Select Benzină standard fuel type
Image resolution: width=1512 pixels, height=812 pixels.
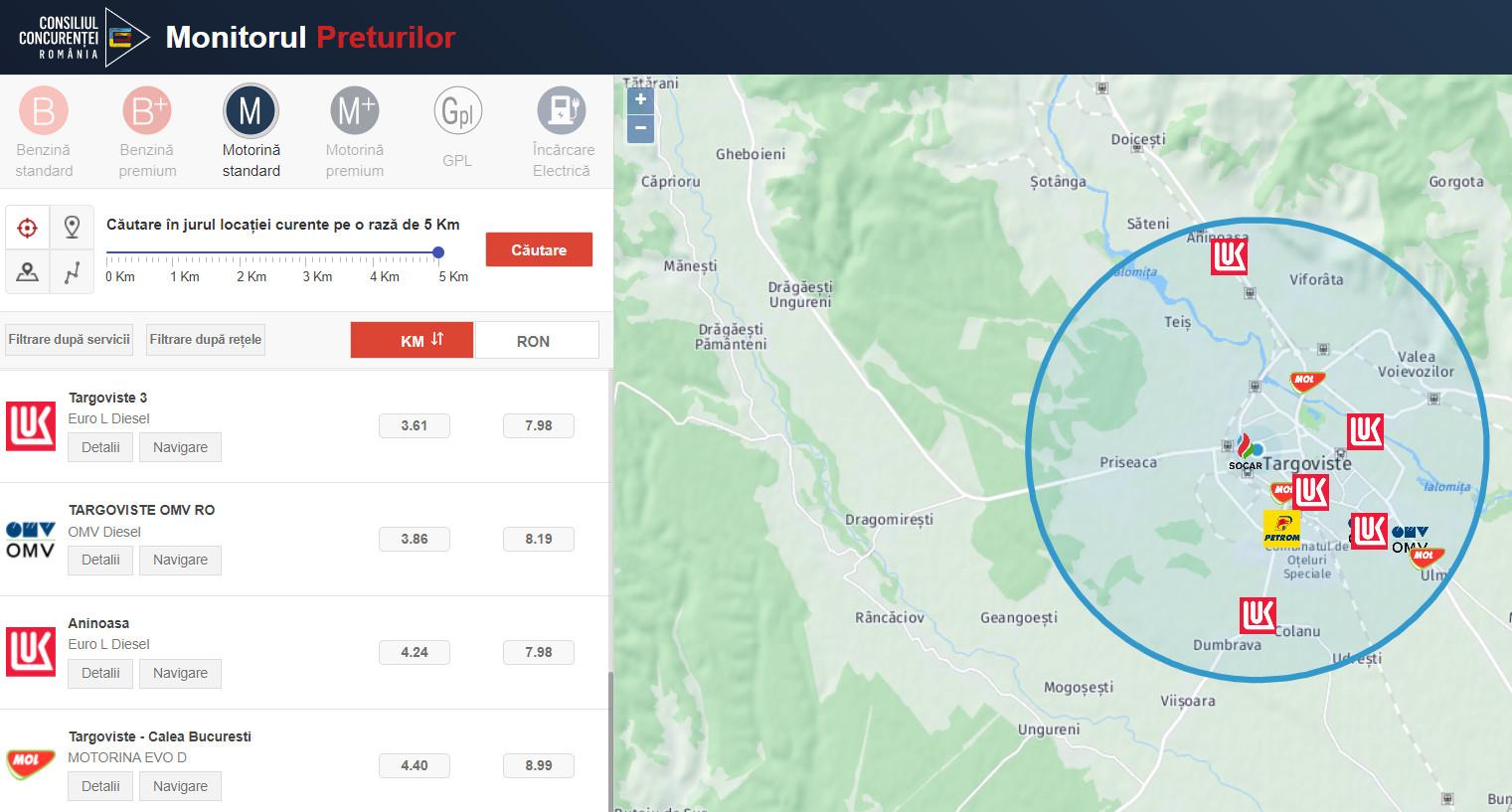(44, 132)
